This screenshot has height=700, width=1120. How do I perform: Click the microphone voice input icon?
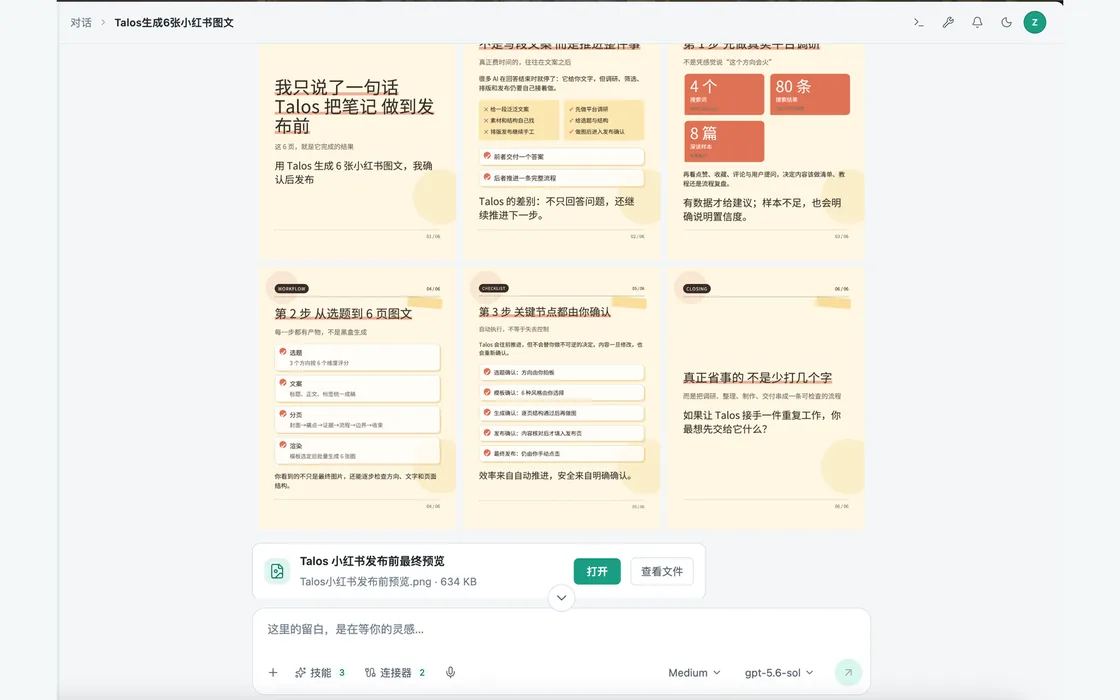pos(450,672)
